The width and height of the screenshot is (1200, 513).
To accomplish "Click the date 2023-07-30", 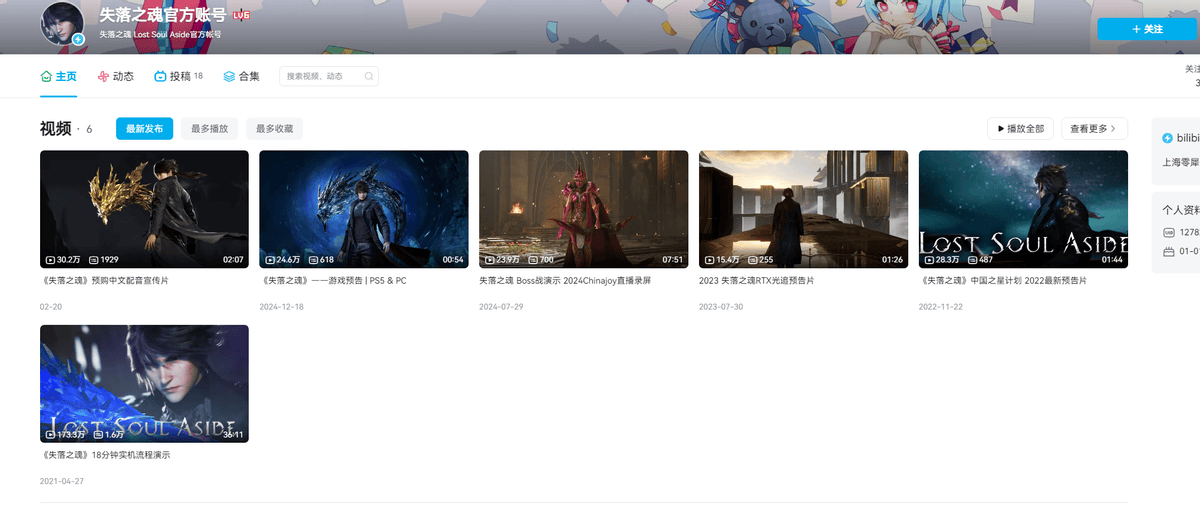I will (x=721, y=307).
